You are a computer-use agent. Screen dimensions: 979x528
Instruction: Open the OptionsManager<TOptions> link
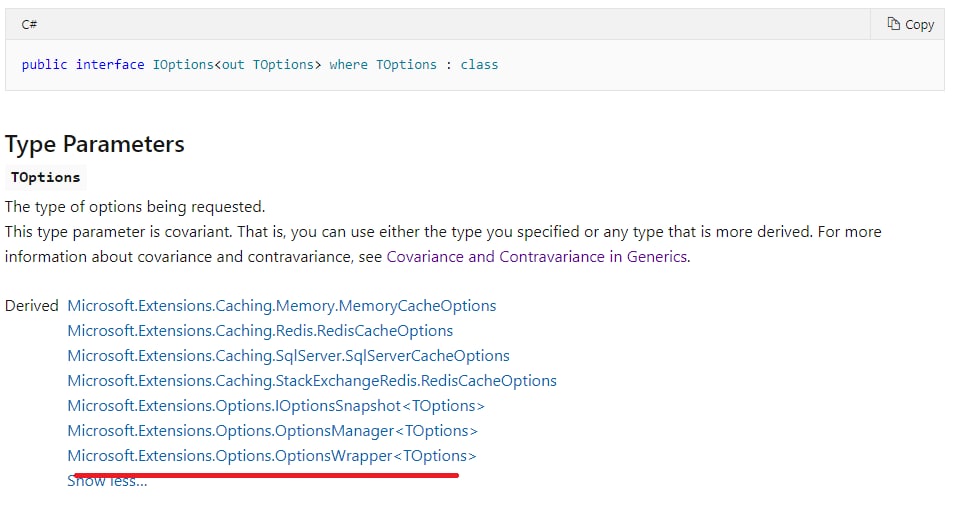pyautogui.click(x=273, y=431)
